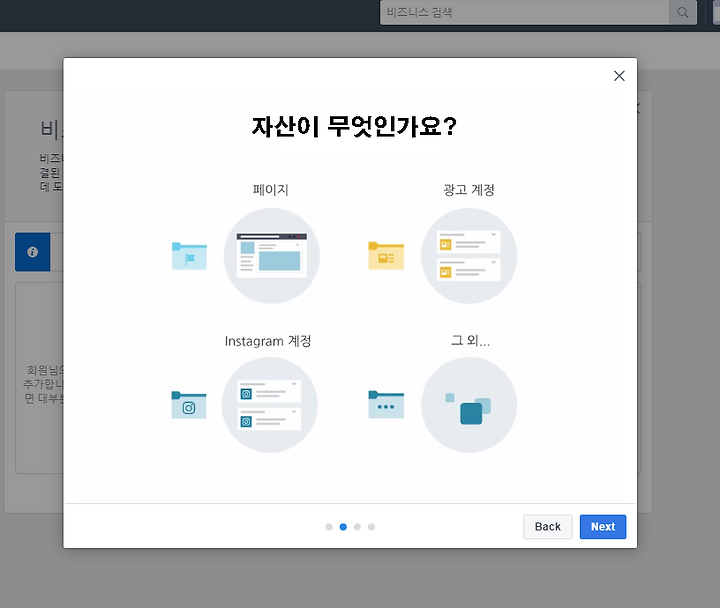Image resolution: width=720 pixels, height=608 pixels.
Task: Click the Instagram folder icon
Action: point(189,405)
